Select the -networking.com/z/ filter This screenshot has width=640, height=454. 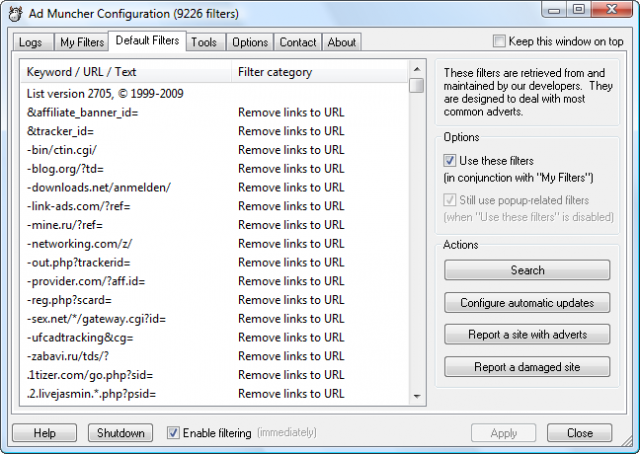pyautogui.click(x=214, y=244)
